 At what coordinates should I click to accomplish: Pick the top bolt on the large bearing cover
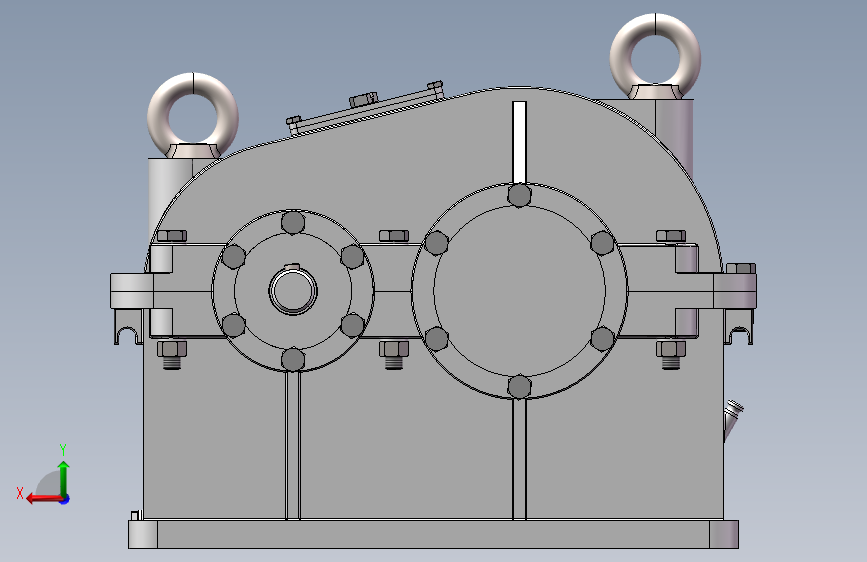tap(519, 195)
